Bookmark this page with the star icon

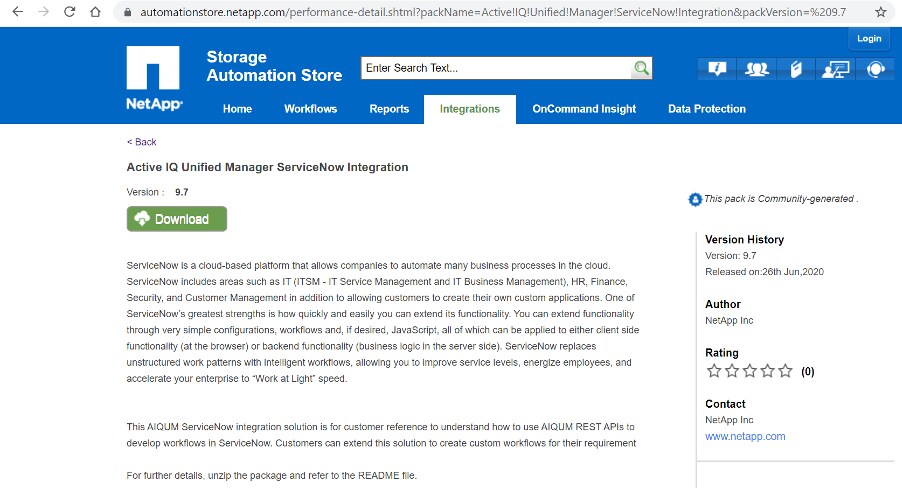(x=880, y=12)
